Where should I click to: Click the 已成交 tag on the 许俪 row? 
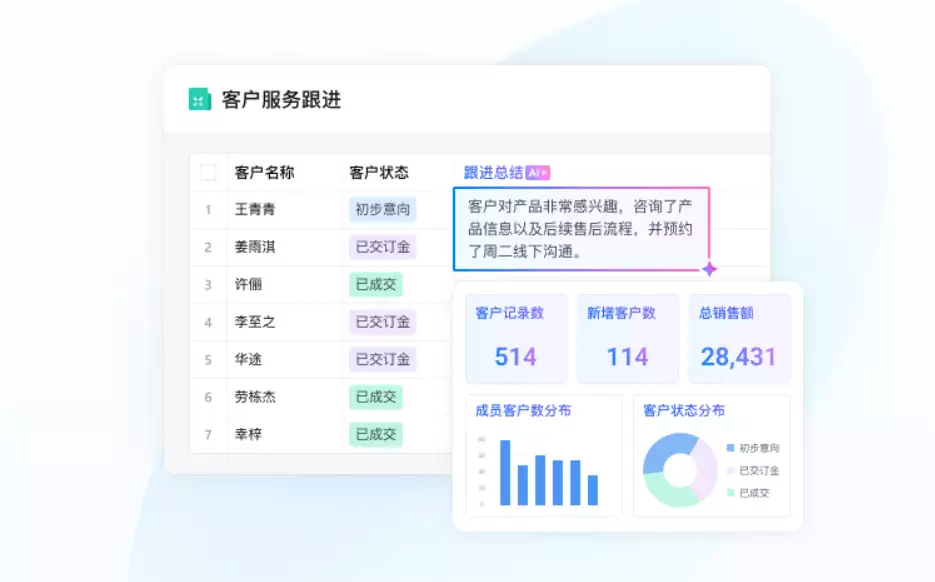click(375, 284)
